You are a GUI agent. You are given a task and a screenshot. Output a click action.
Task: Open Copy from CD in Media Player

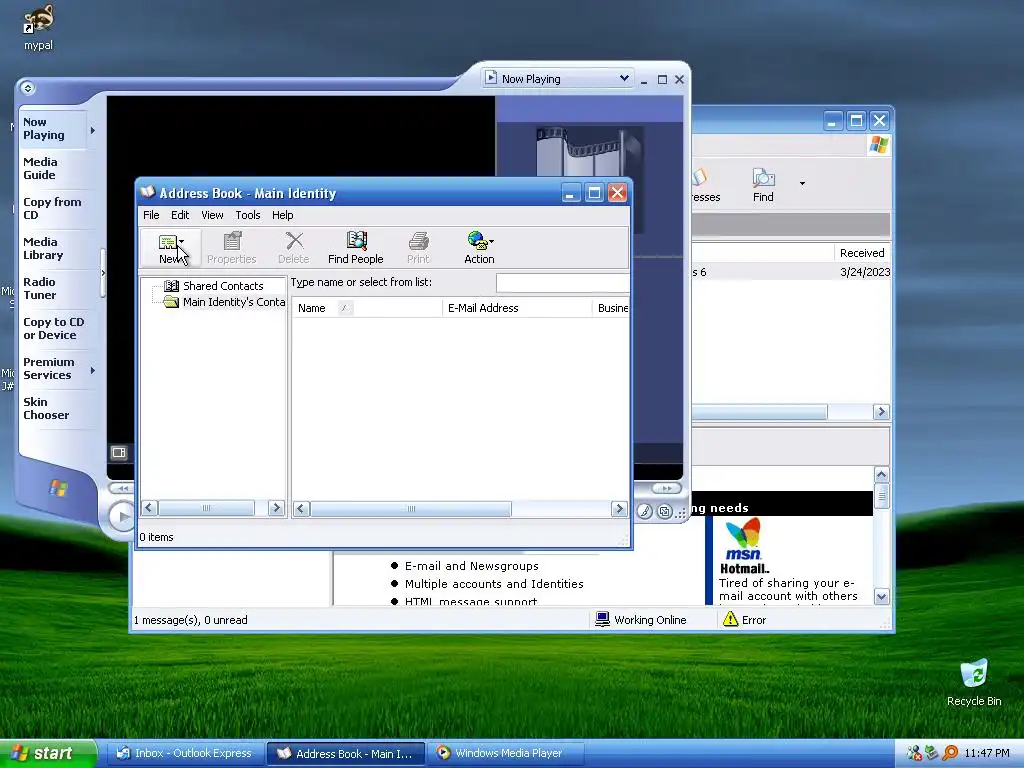[x=52, y=208]
